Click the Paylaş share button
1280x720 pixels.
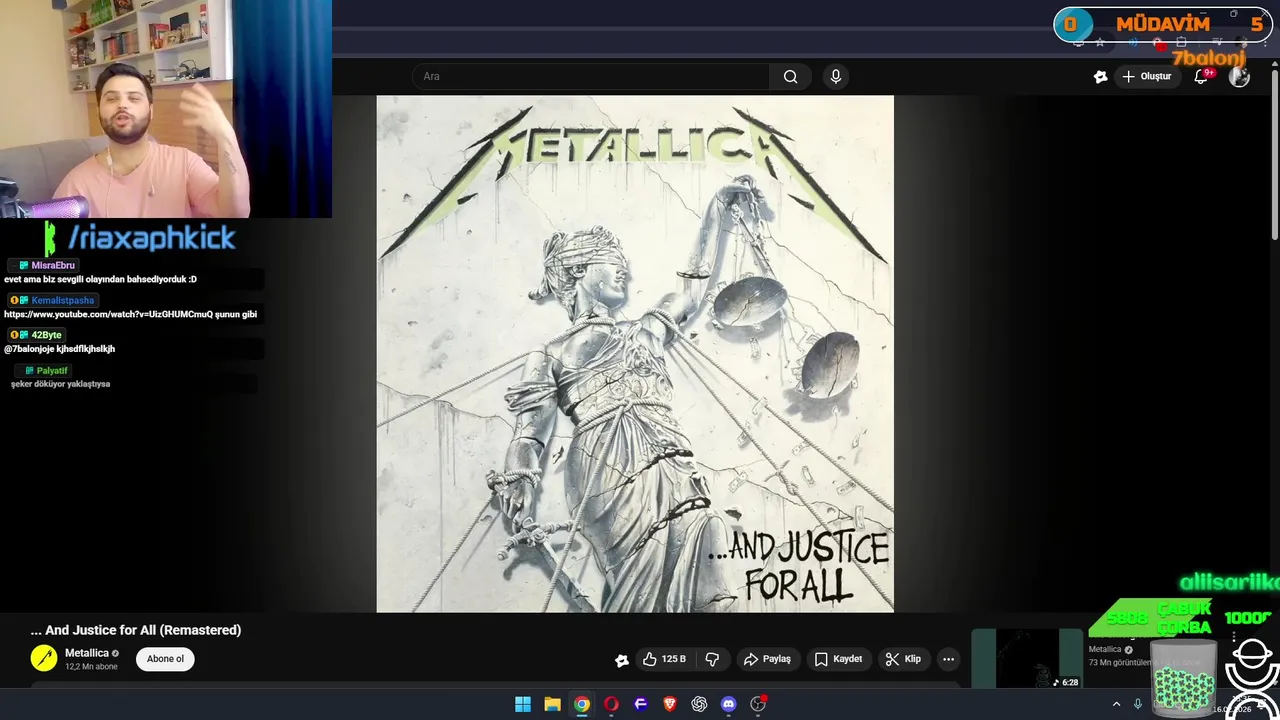coord(767,659)
